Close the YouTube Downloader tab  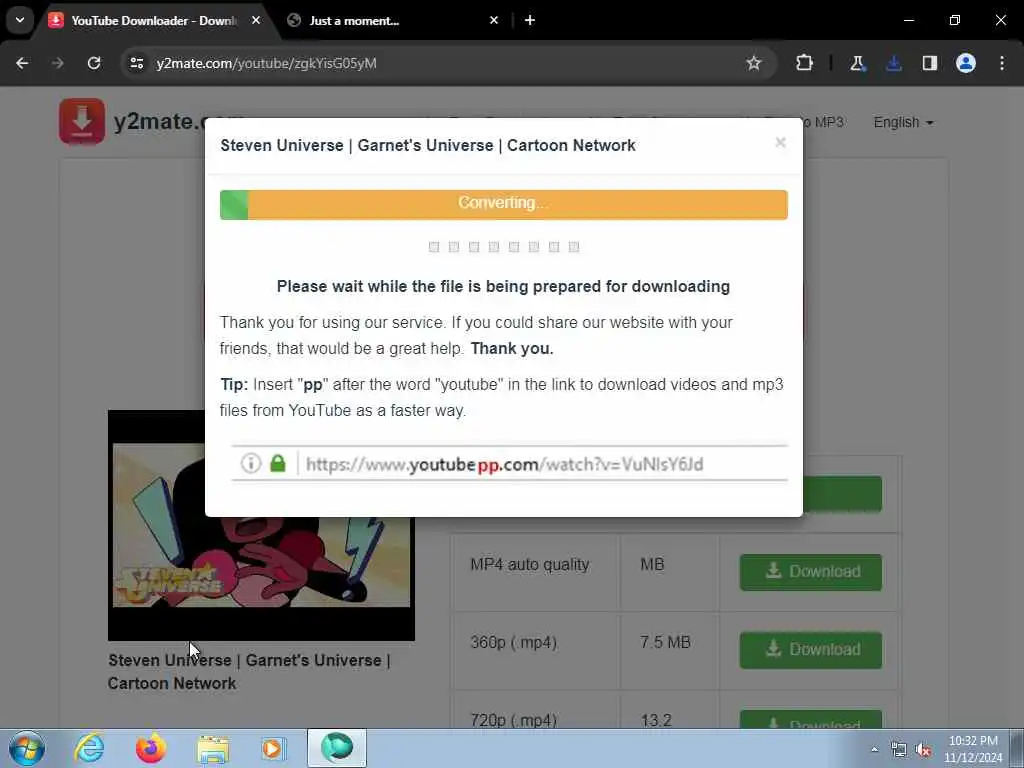256,20
